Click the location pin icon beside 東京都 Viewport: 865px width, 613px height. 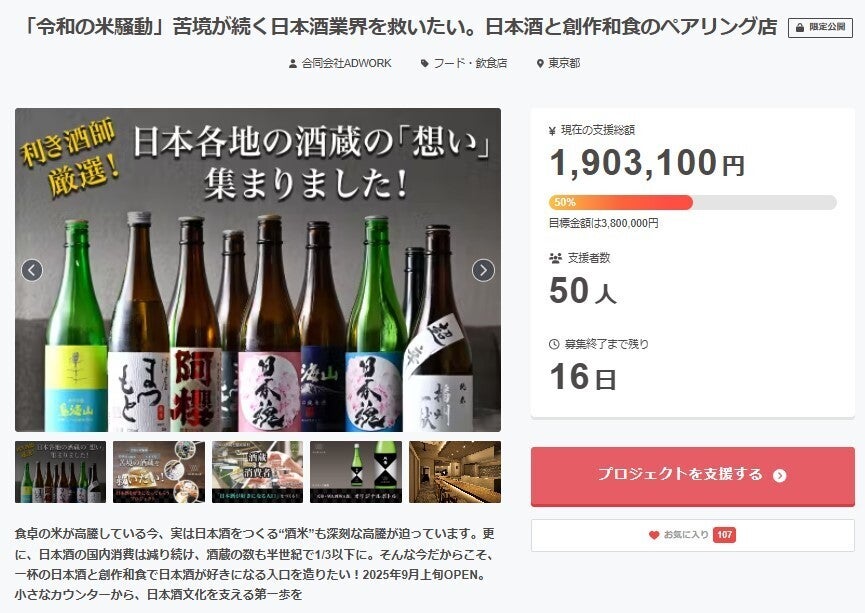coord(539,63)
